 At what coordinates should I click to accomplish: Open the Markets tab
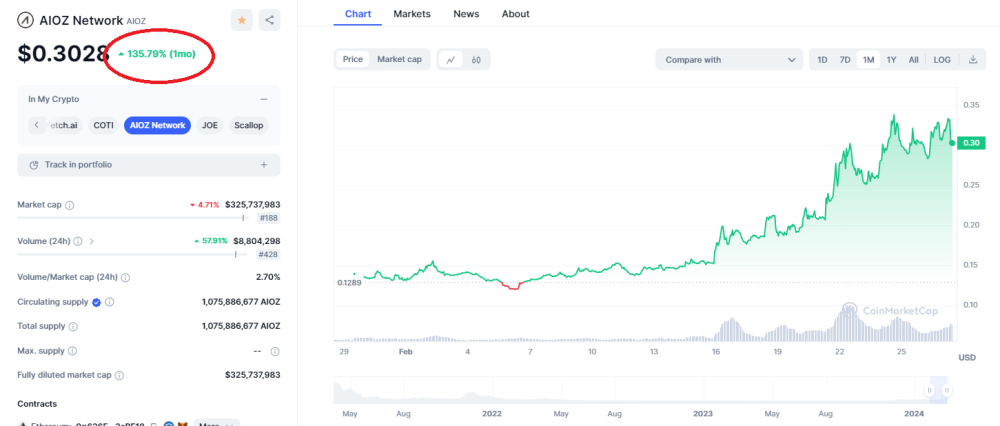tap(412, 14)
